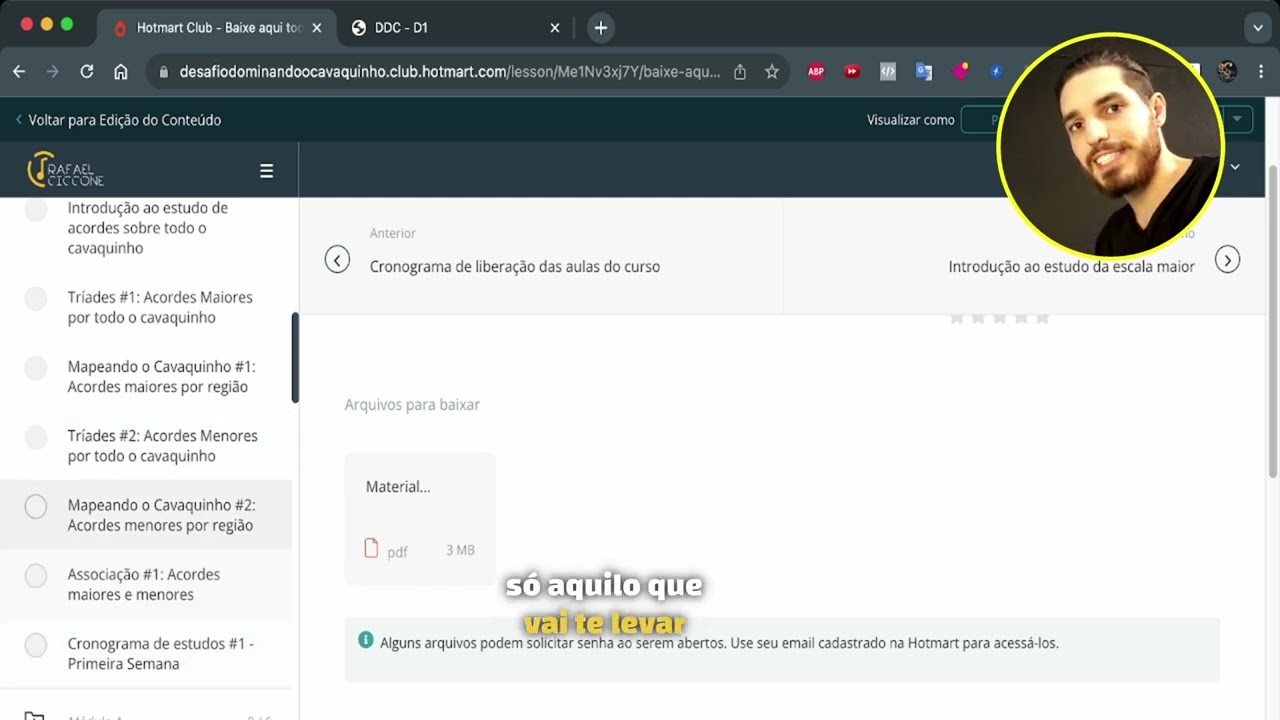The image size is (1280, 720).
Task: Click the pdf file icon
Action: coord(371,548)
